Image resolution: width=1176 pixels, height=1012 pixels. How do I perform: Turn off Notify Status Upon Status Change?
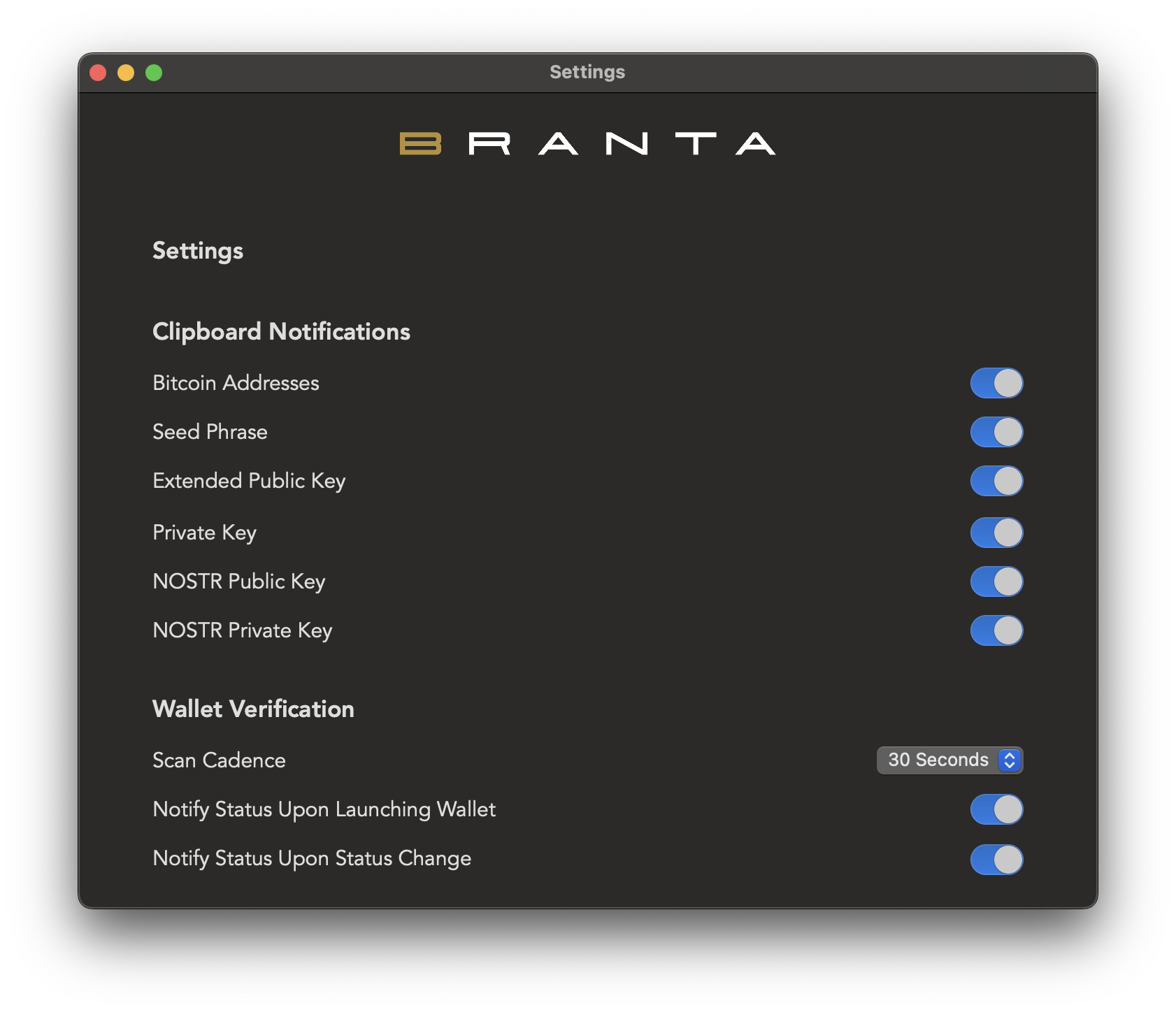pyautogui.click(x=996, y=860)
